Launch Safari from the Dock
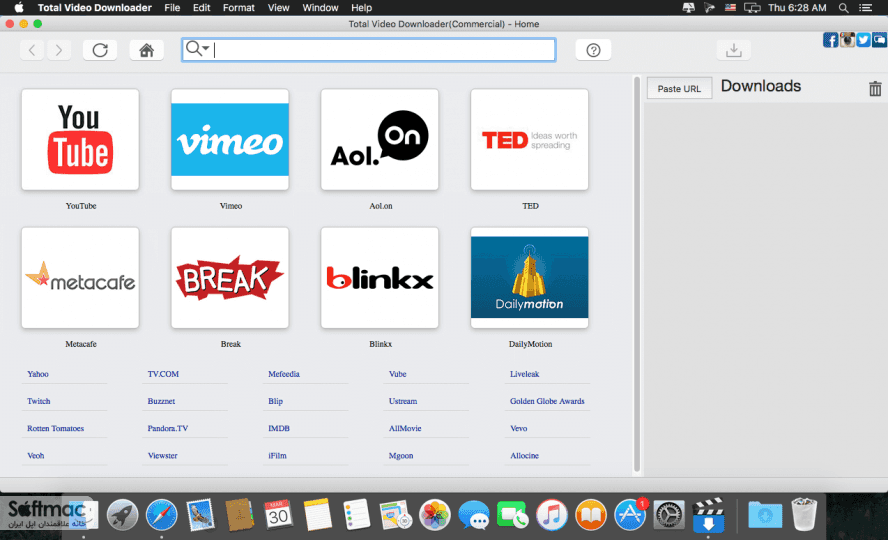Screen dimensions: 888x540 (x=161, y=515)
